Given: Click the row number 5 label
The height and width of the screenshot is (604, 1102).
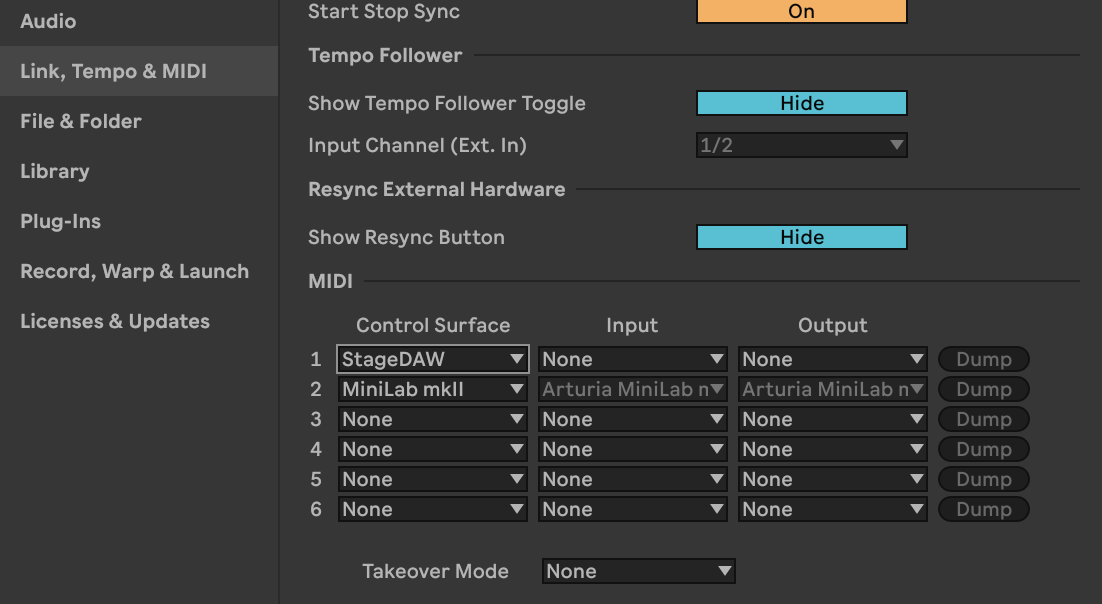Looking at the screenshot, I should tap(316, 479).
